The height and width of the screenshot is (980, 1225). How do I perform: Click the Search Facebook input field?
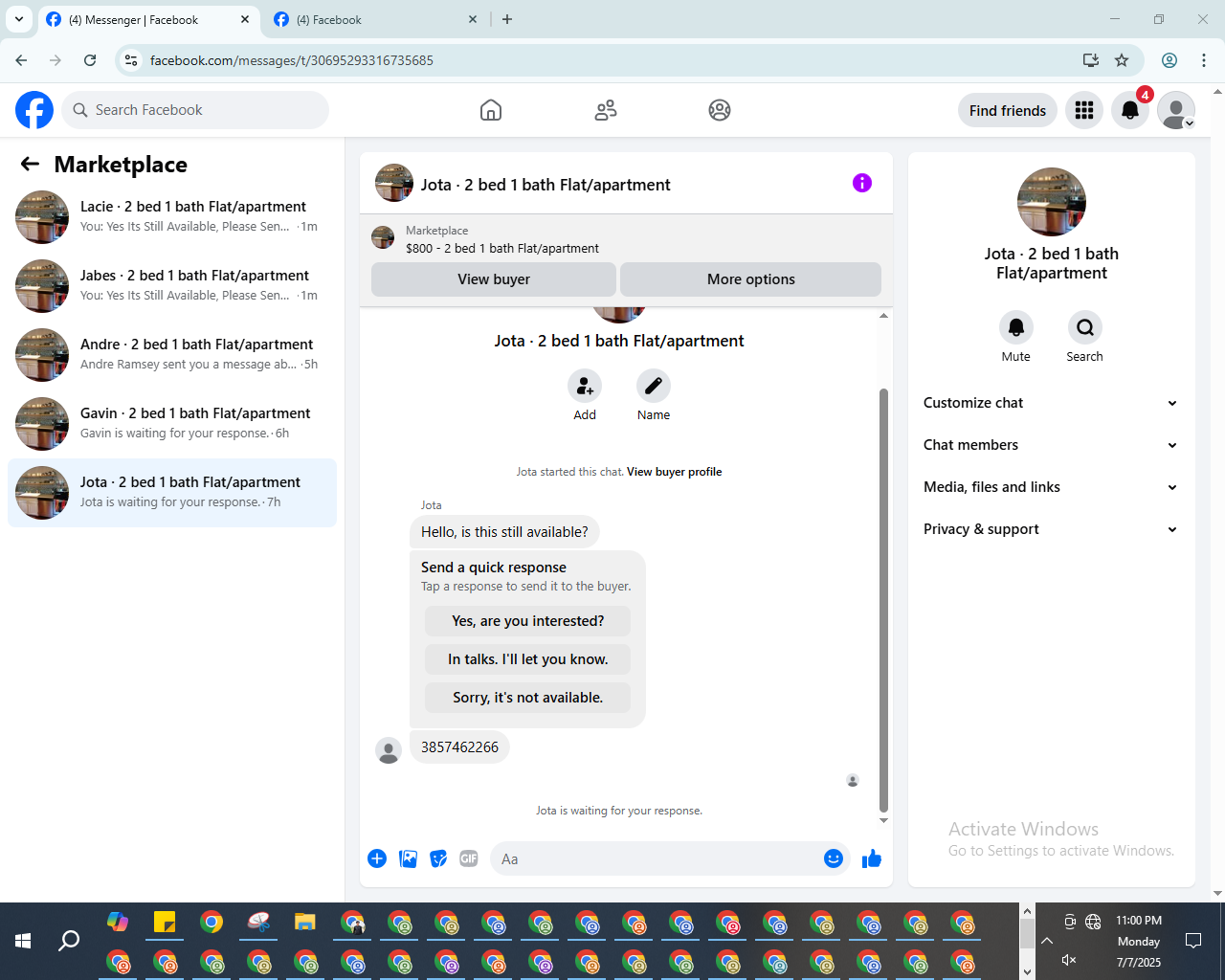pyautogui.click(x=195, y=110)
